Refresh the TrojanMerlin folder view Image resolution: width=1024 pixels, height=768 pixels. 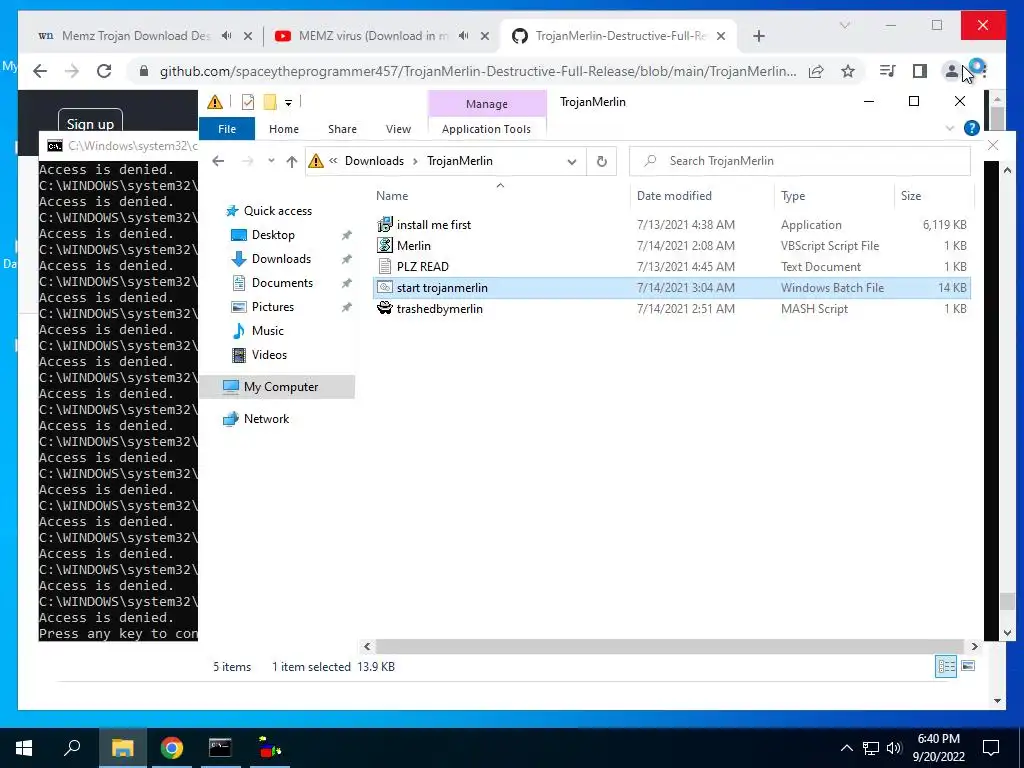coord(601,161)
